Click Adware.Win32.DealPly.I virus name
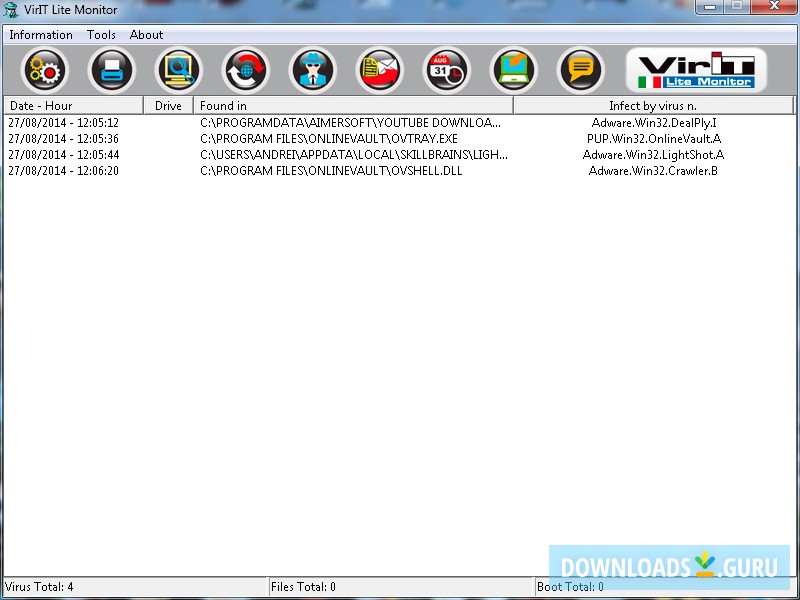 pos(654,123)
